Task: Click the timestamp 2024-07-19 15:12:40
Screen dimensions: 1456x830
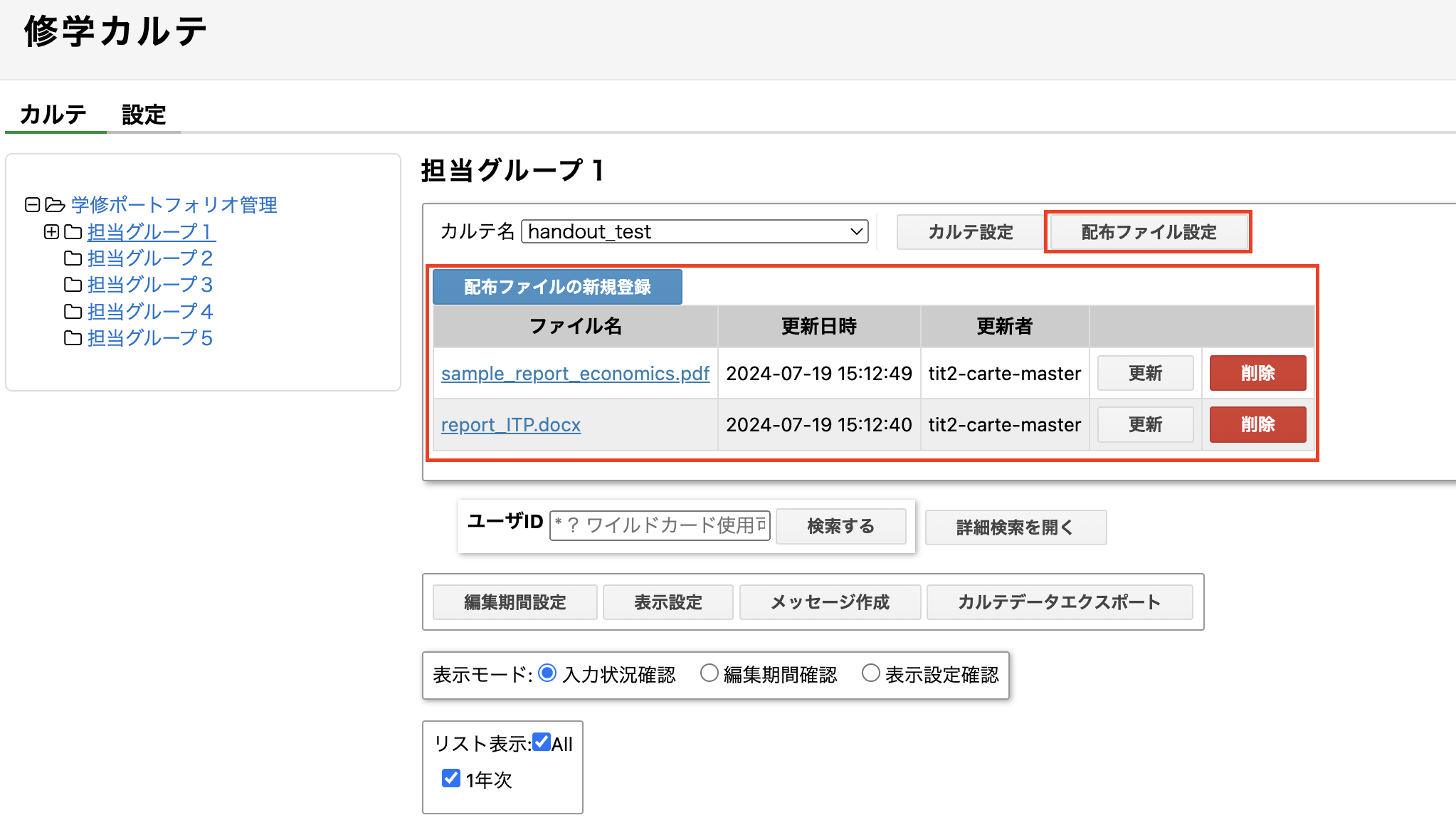Action: (x=819, y=425)
